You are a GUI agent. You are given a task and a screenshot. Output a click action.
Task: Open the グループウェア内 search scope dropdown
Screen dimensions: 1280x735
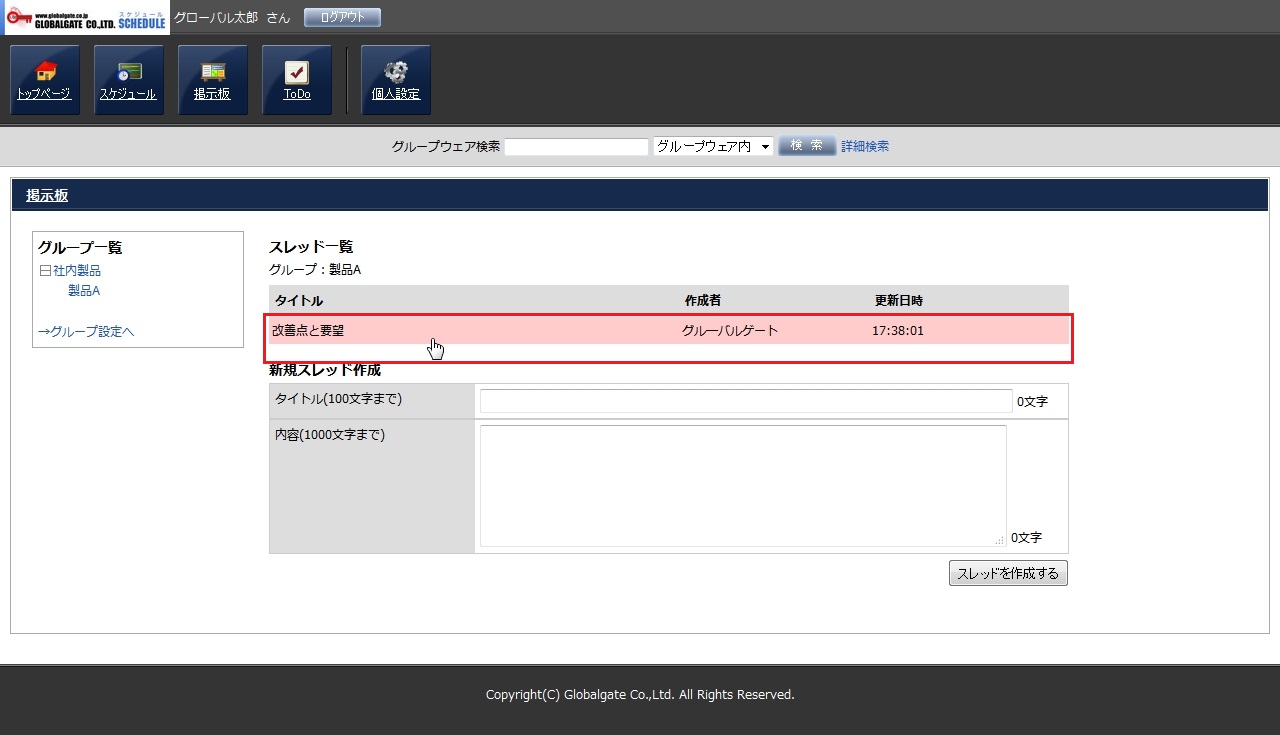click(x=713, y=147)
